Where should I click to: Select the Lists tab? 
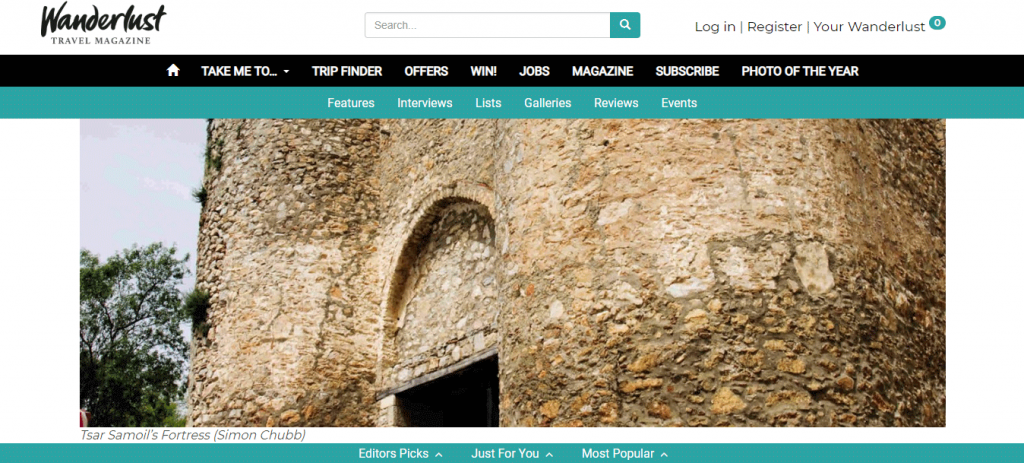(488, 103)
